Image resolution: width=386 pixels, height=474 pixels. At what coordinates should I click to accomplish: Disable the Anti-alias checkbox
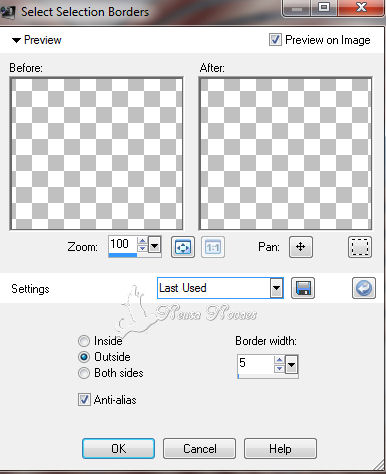(84, 399)
